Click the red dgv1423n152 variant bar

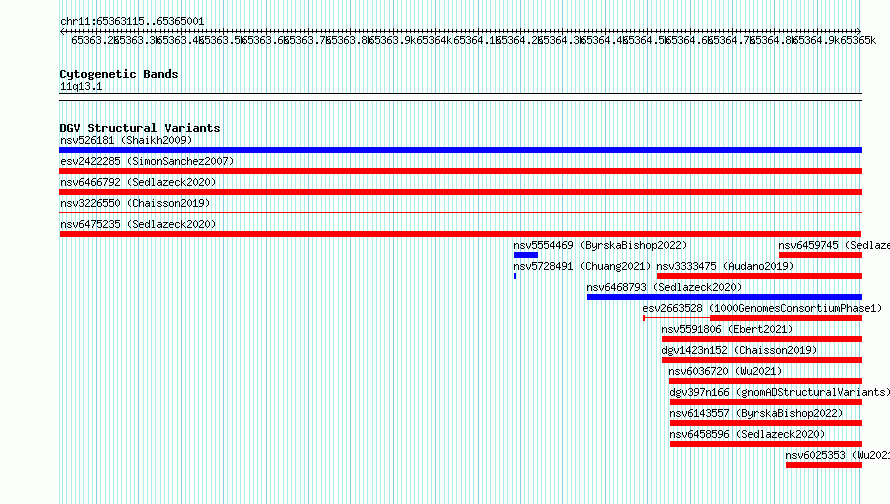(x=762, y=360)
